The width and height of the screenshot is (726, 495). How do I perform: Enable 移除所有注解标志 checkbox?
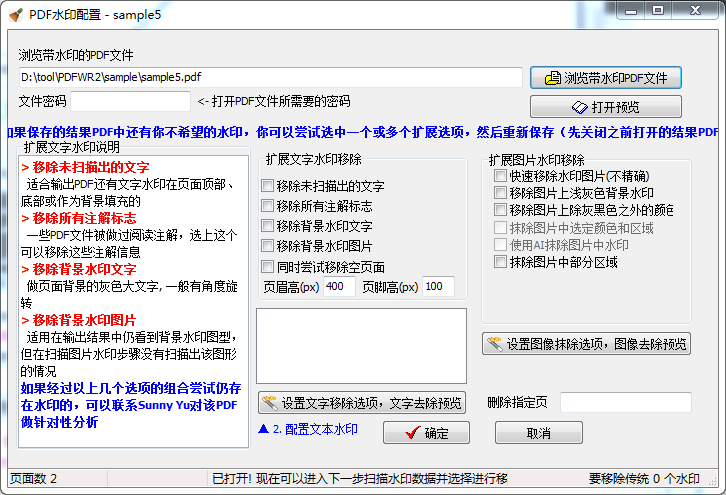pos(267,206)
